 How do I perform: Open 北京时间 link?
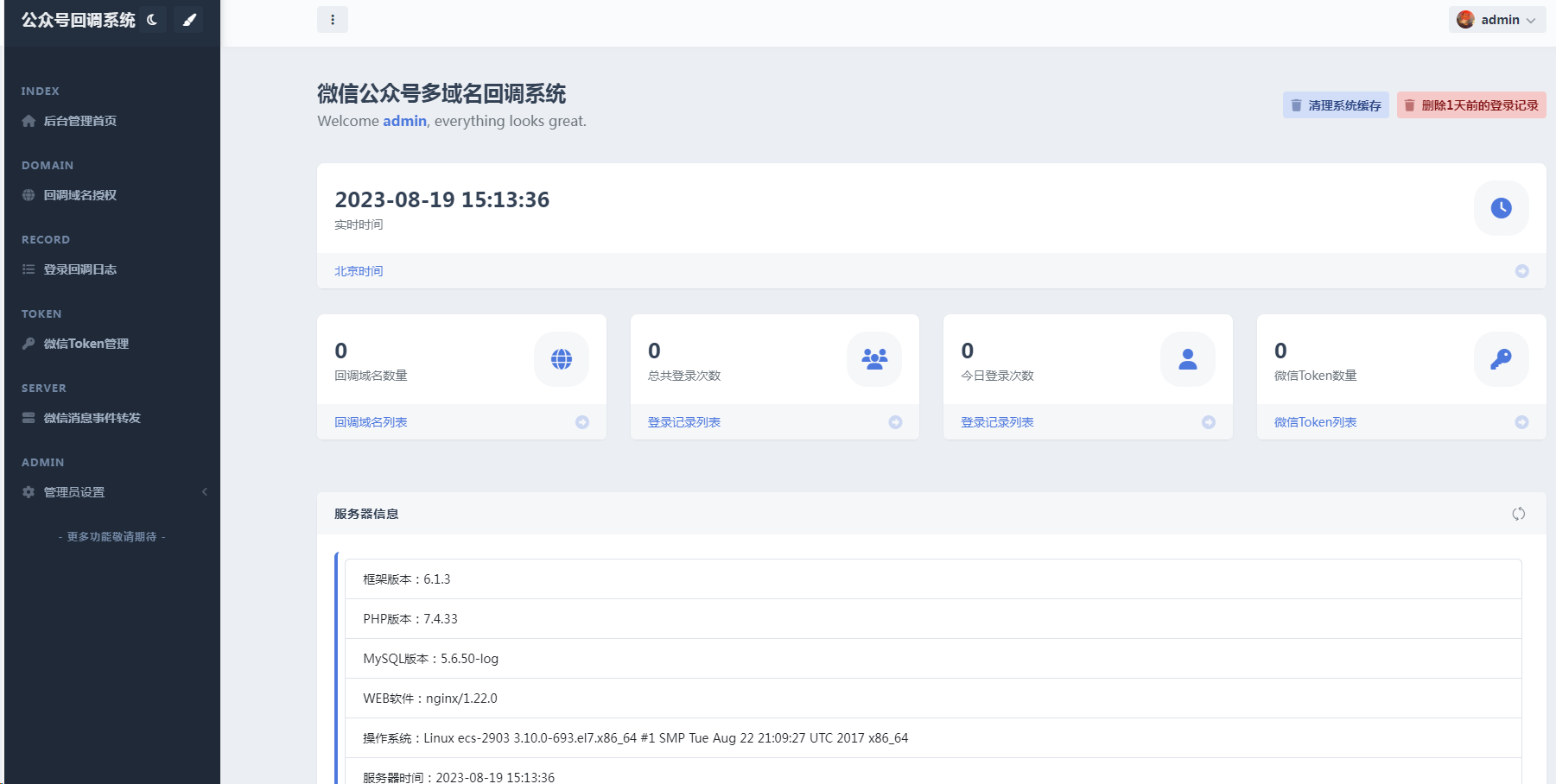[359, 271]
